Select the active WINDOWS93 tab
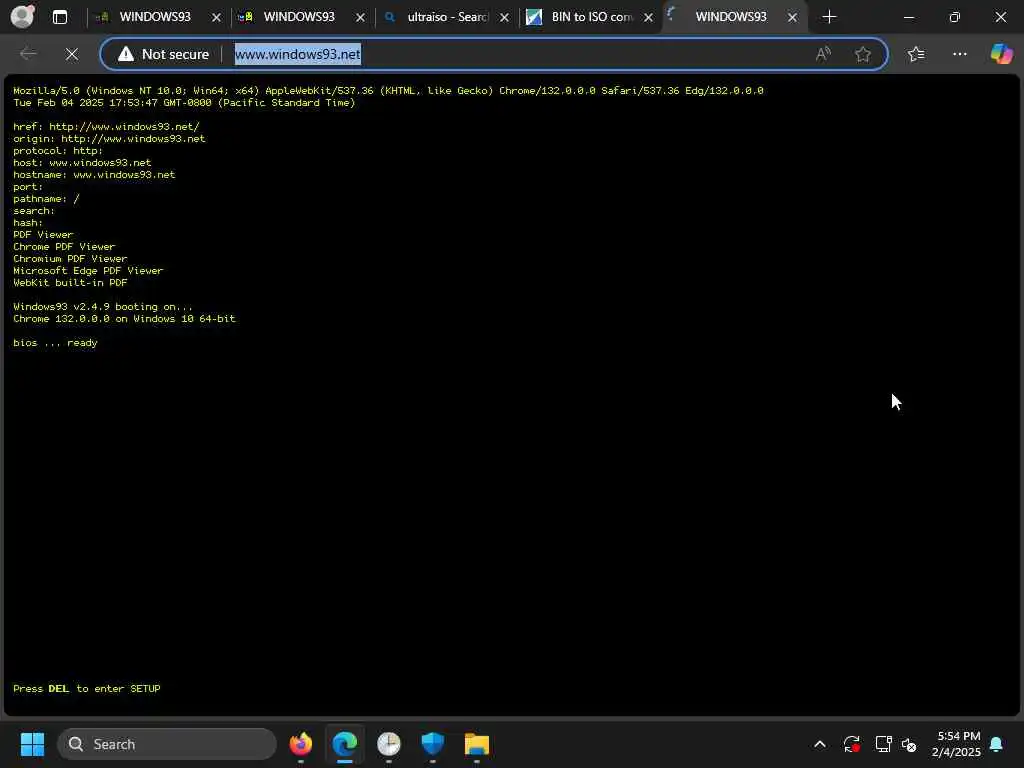Image resolution: width=1024 pixels, height=768 pixels. (730, 17)
